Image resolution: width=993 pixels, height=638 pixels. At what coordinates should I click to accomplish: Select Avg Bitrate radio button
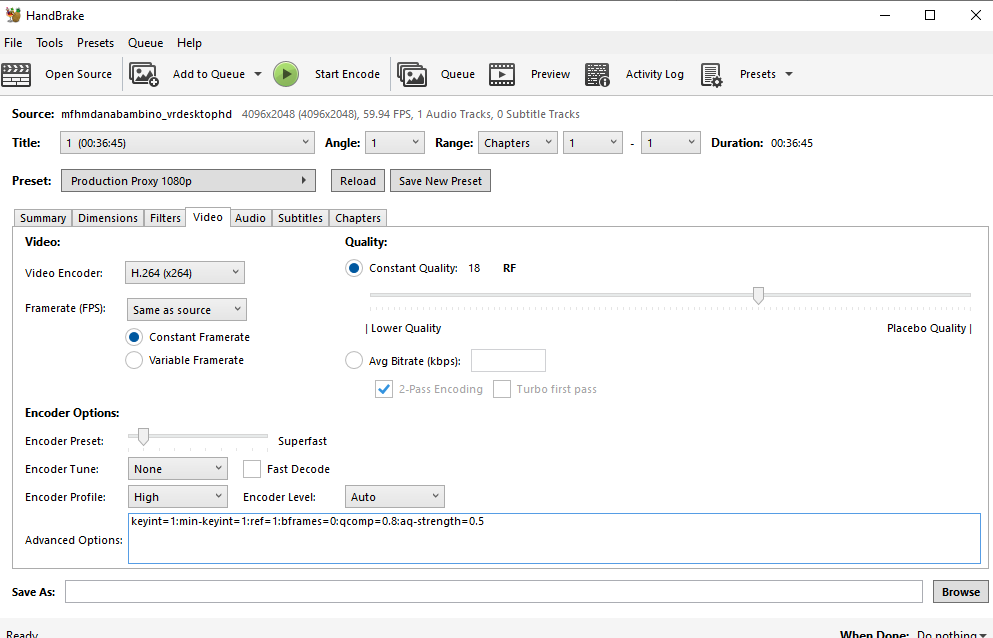[x=354, y=360]
